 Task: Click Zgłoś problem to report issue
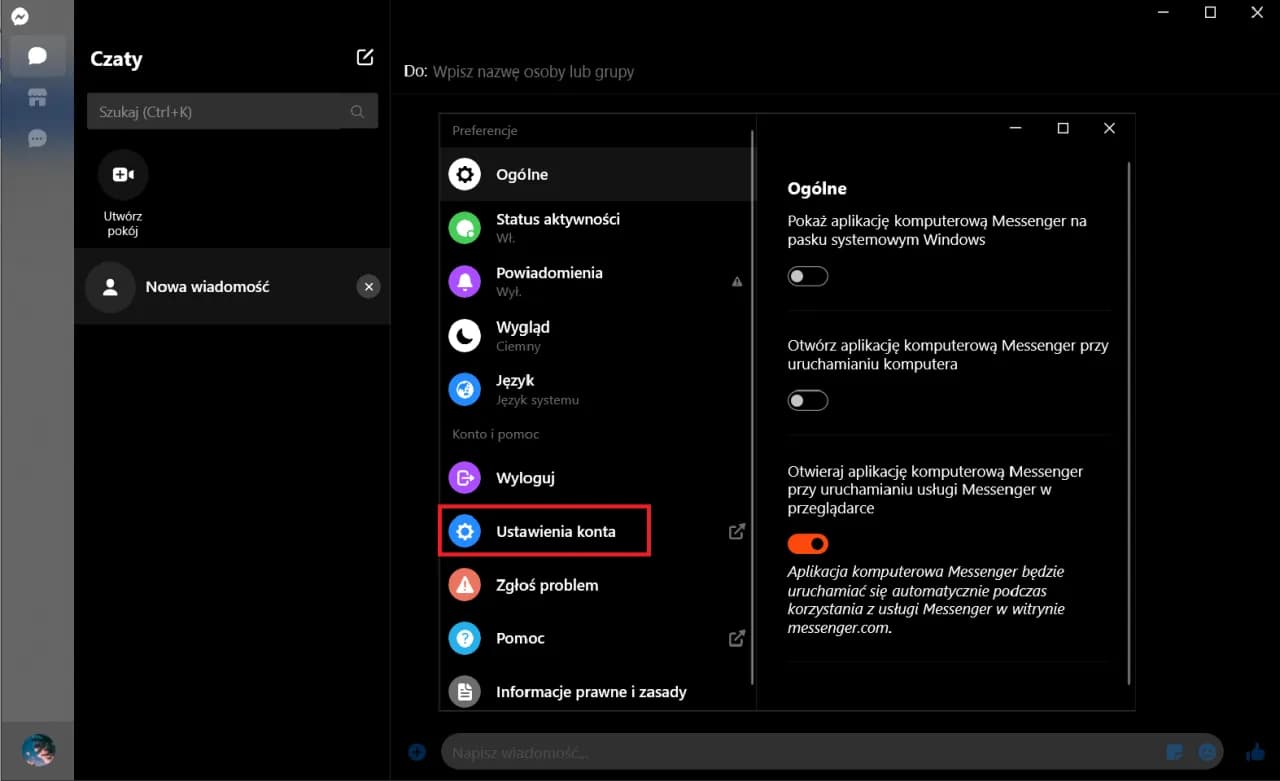coord(547,585)
